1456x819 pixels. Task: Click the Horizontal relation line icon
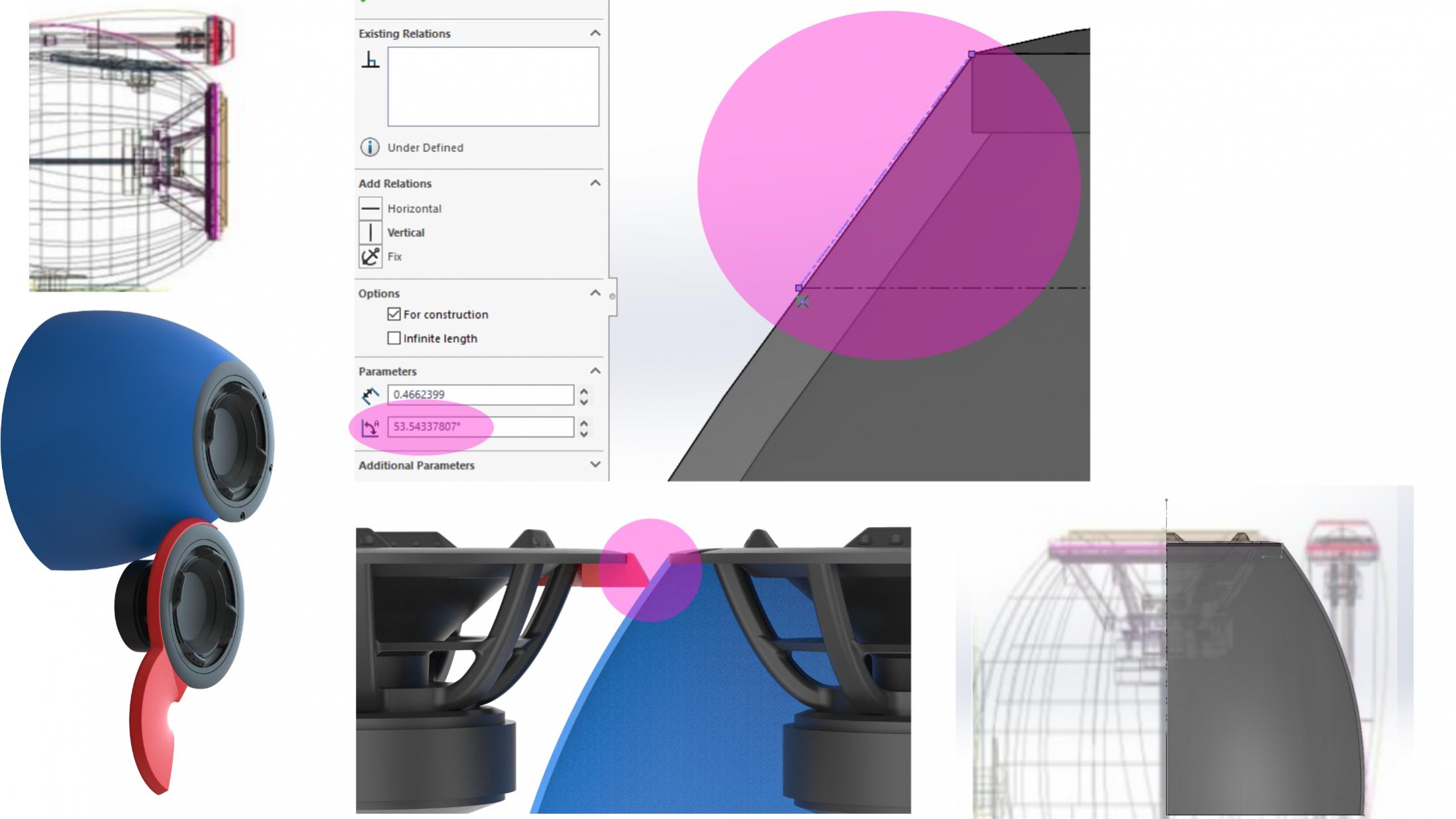pos(370,209)
